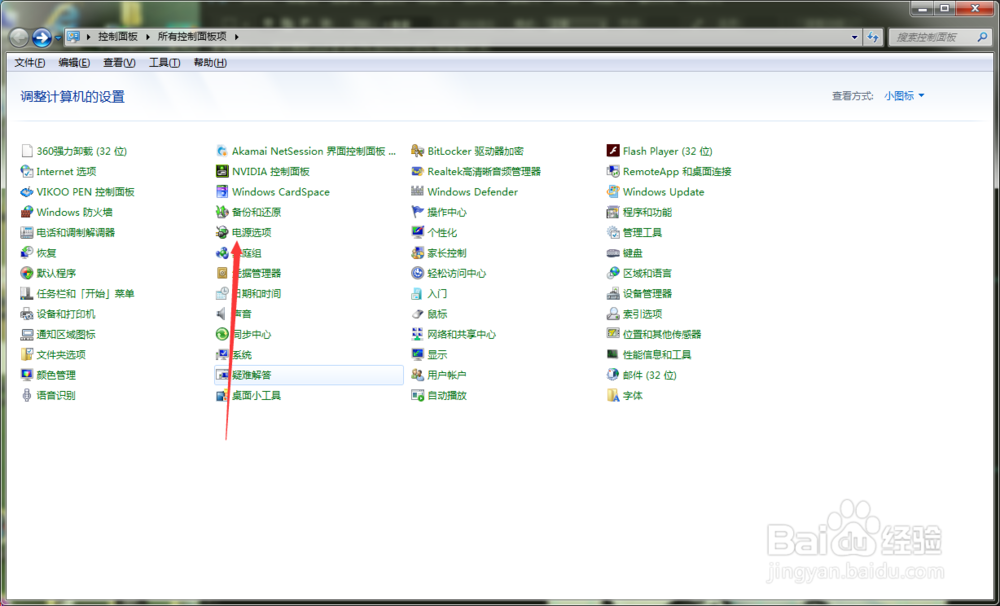
Task: Click the Forward navigation button
Action: [x=42, y=38]
